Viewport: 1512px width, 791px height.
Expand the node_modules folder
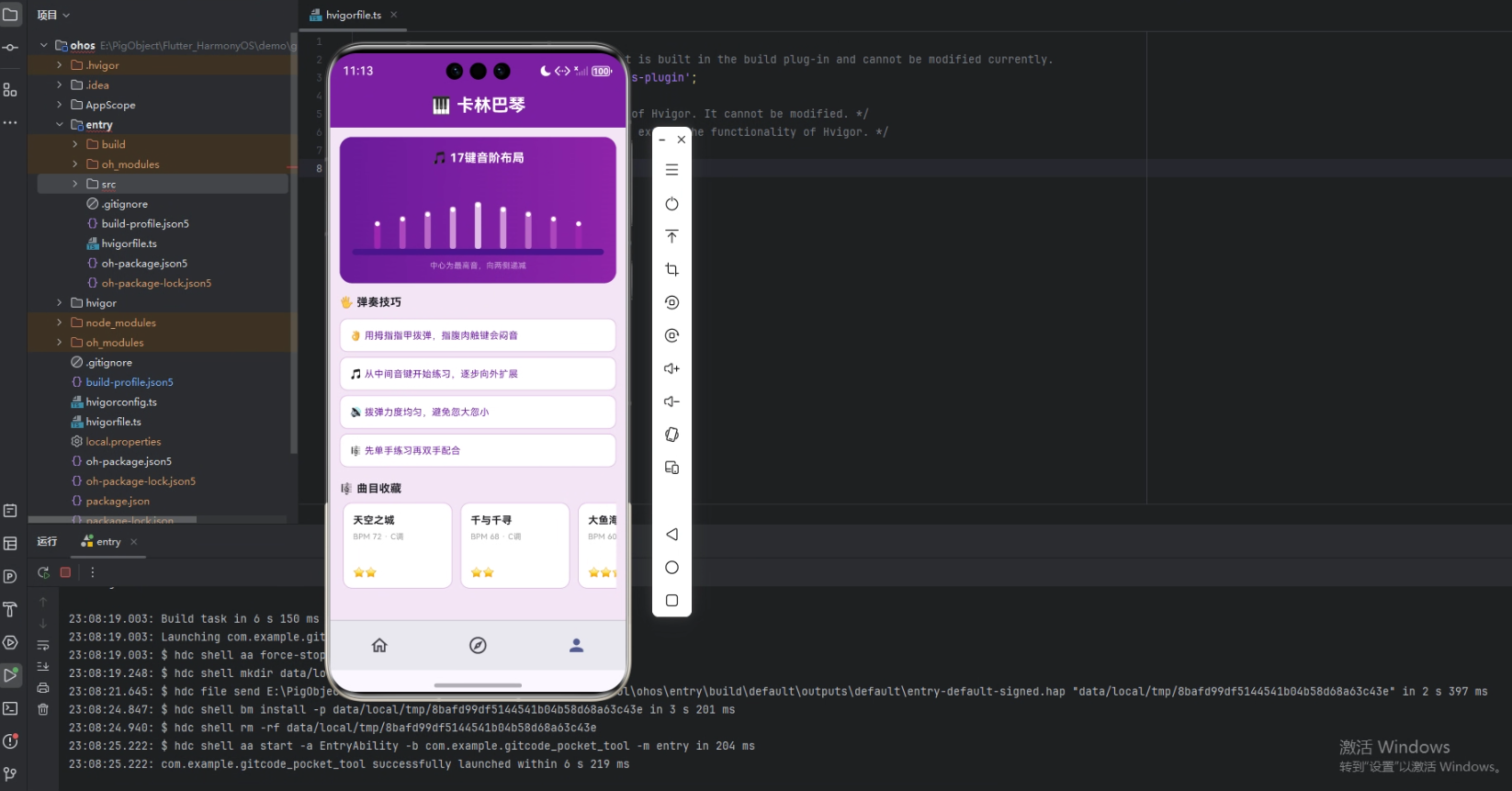click(x=60, y=322)
